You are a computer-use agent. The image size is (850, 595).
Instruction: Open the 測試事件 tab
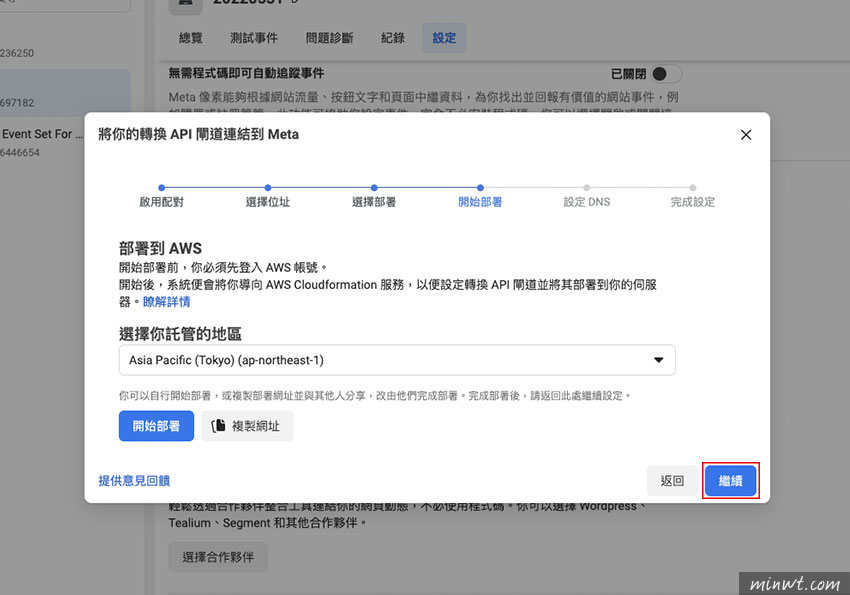(x=254, y=38)
